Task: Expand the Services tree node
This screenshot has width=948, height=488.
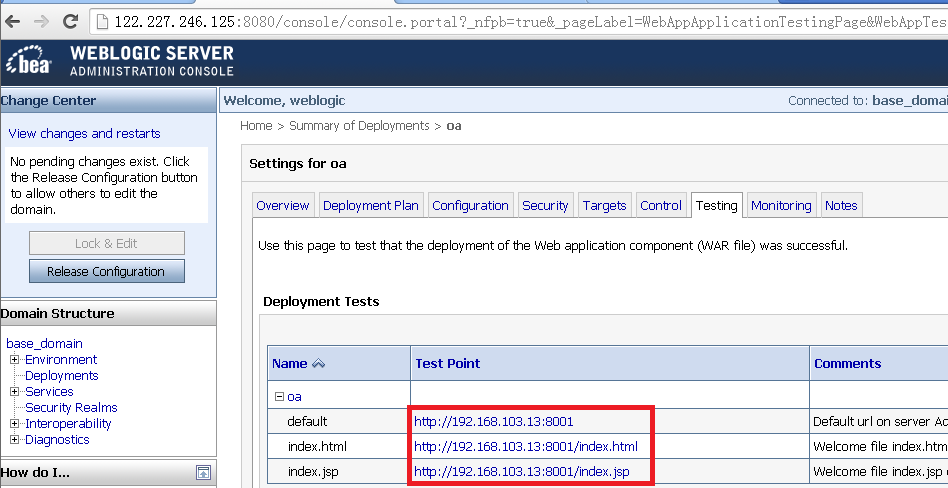Action: tap(15, 392)
